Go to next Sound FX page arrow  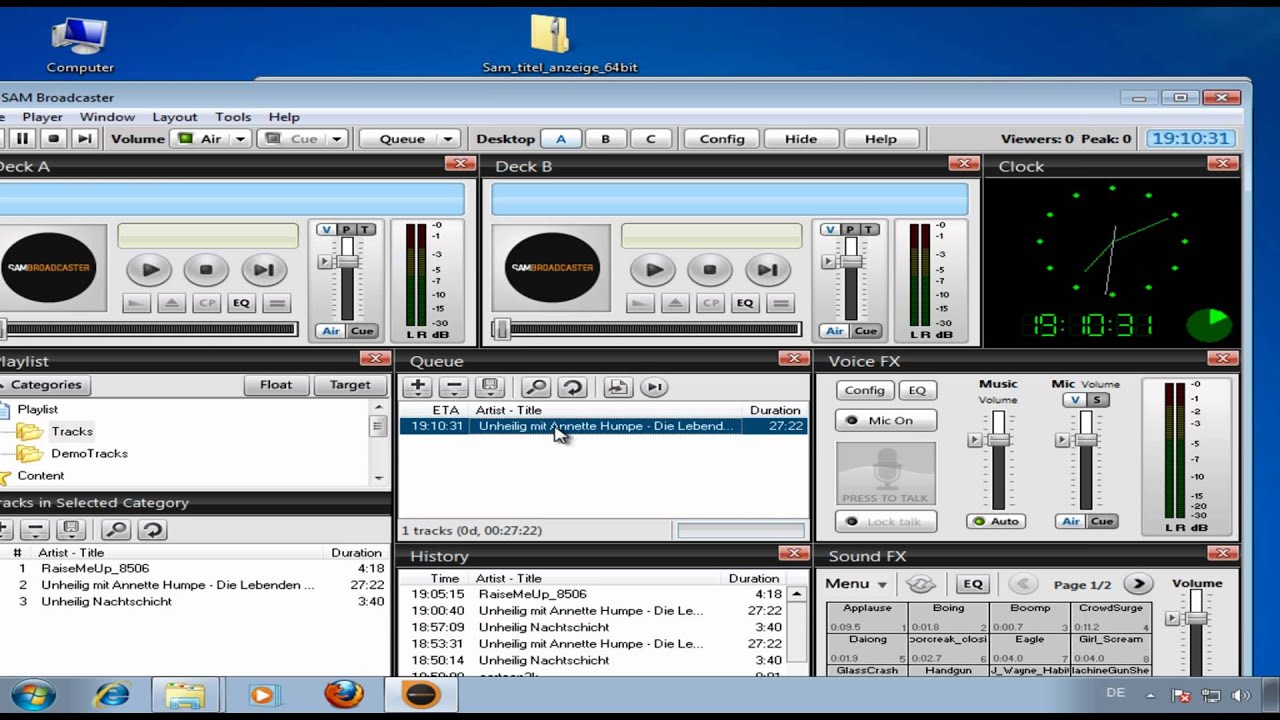(x=1138, y=584)
